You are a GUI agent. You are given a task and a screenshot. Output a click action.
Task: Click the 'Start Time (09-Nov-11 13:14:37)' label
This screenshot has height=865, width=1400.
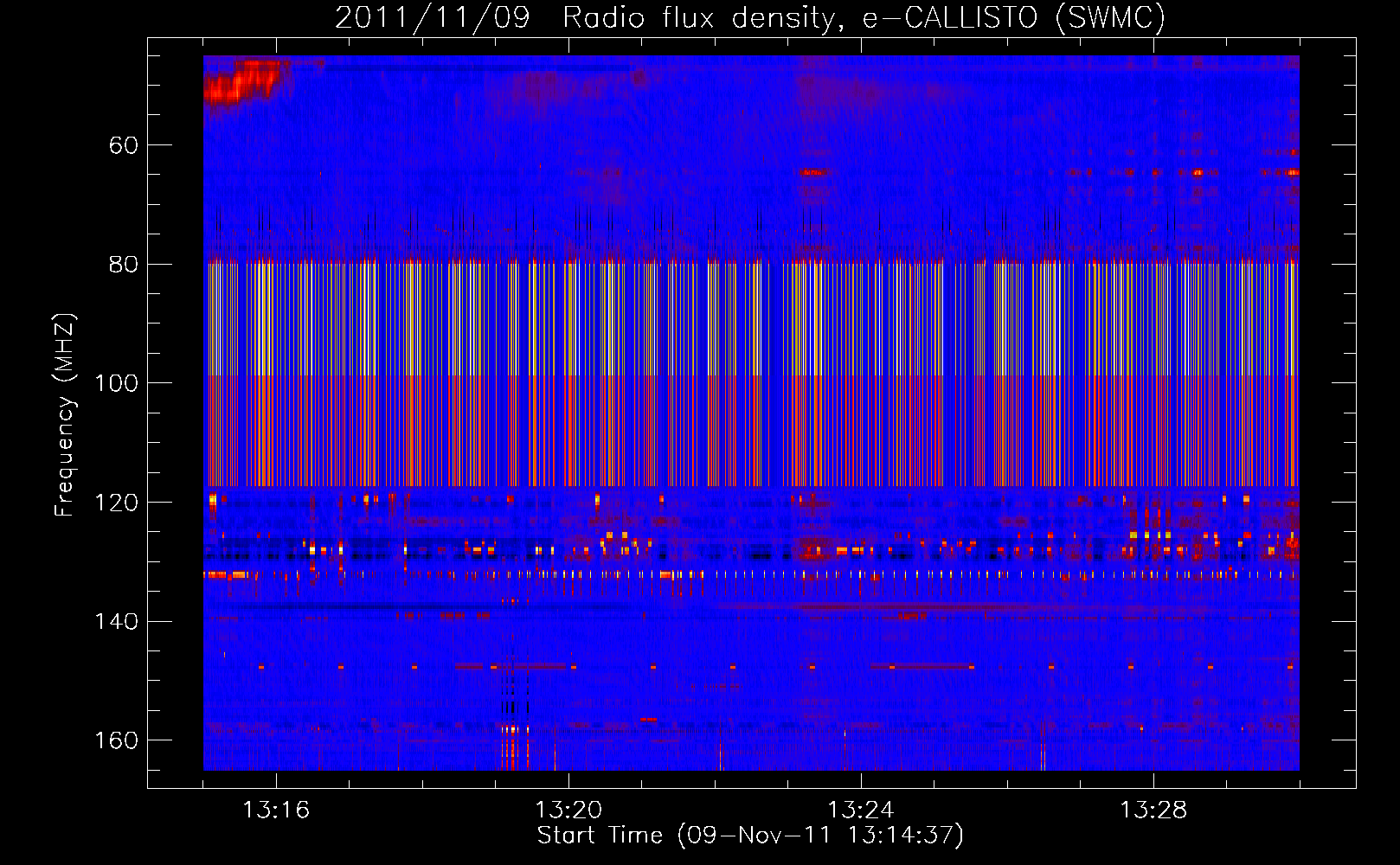750,836
